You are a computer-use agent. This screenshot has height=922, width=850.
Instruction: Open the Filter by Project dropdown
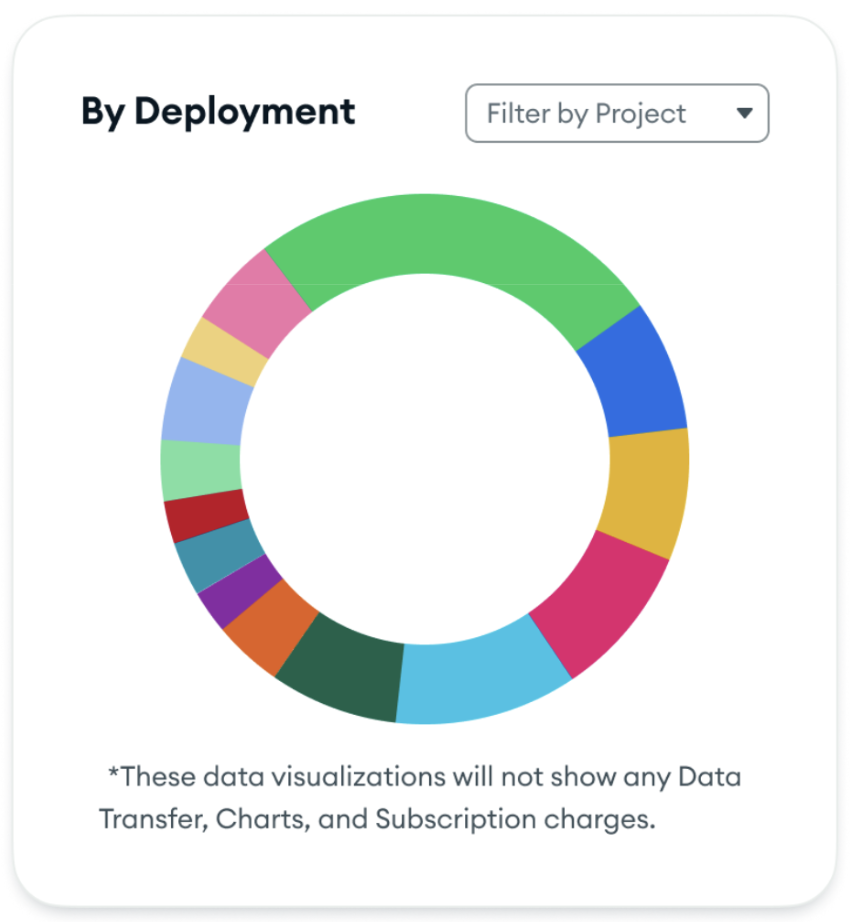click(x=615, y=114)
